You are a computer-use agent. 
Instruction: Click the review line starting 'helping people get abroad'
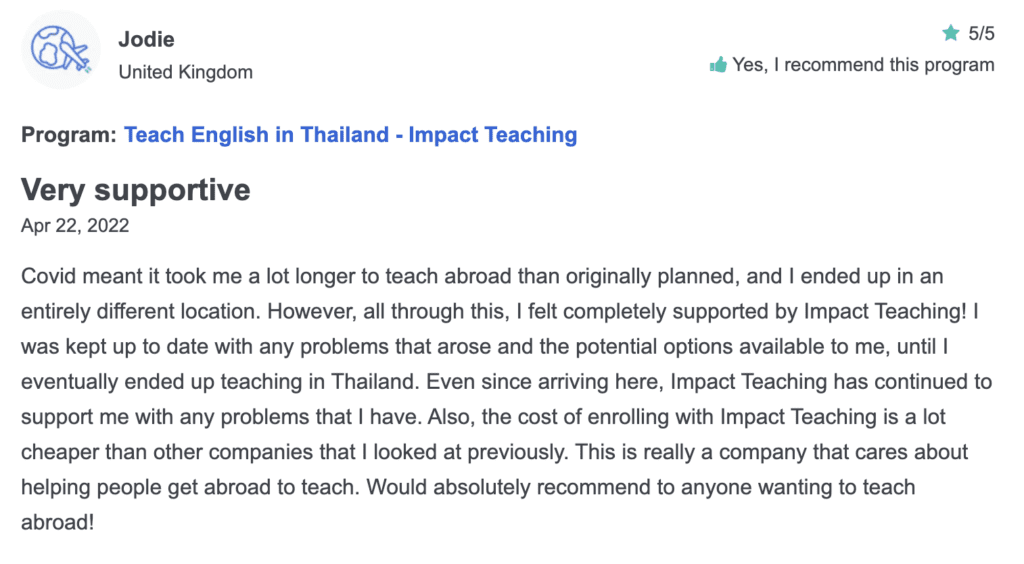(468, 487)
